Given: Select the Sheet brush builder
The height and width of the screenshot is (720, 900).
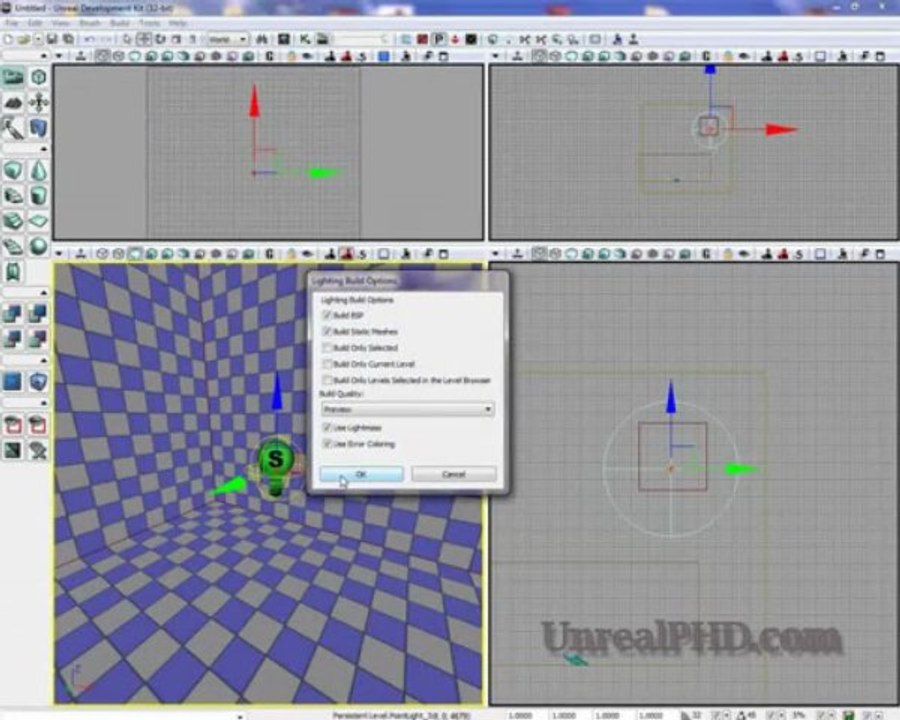Looking at the screenshot, I should pyautogui.click(x=38, y=221).
